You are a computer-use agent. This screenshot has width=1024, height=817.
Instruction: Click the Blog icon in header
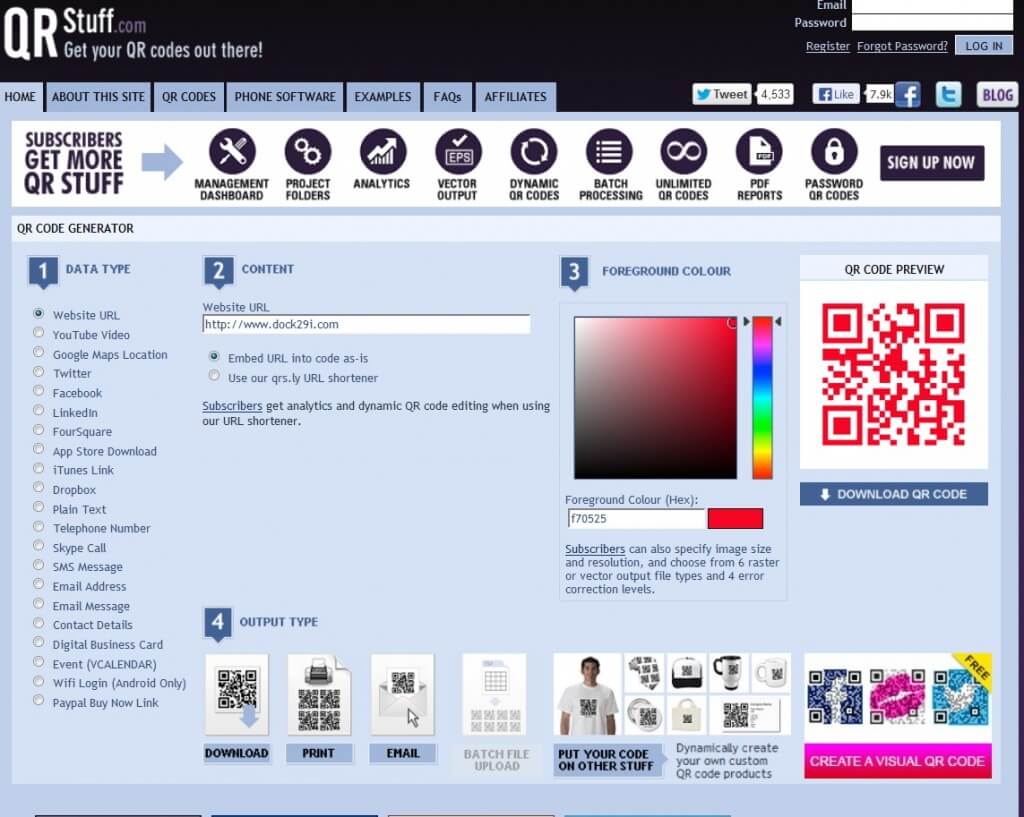pos(997,95)
